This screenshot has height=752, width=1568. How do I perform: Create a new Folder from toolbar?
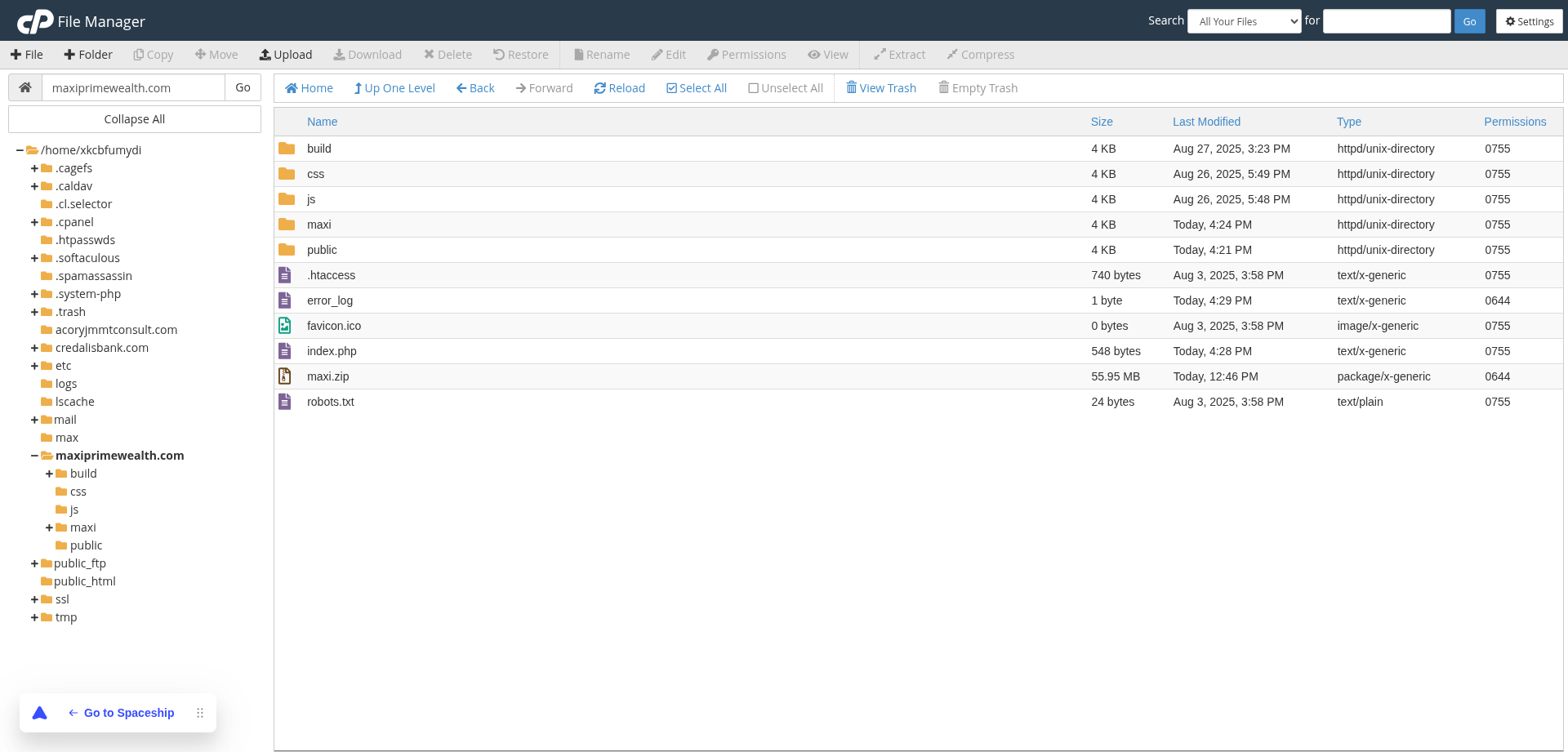[88, 55]
